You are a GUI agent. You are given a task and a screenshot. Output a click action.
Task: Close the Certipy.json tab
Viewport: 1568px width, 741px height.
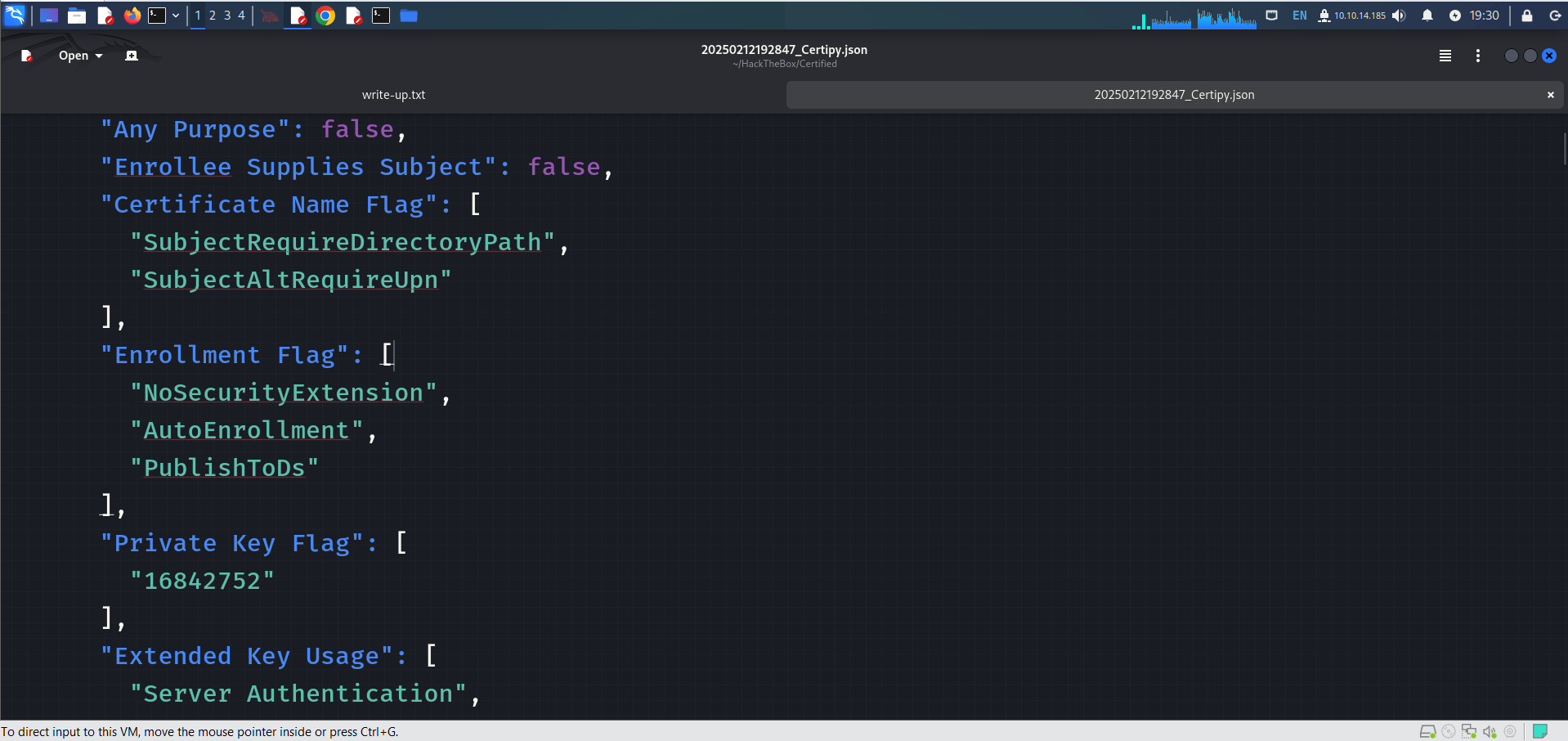pos(1550,95)
